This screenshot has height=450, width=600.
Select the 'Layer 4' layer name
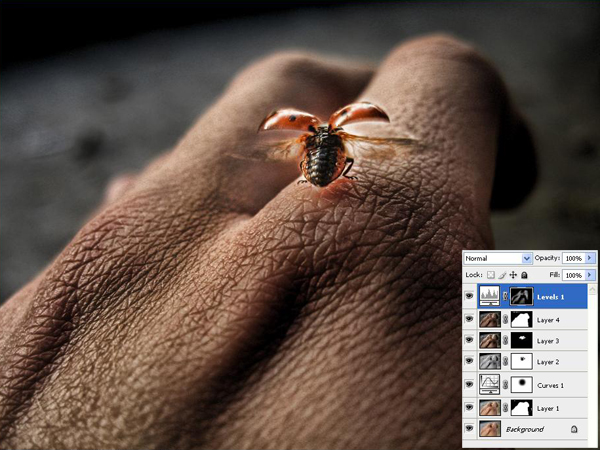pos(548,320)
